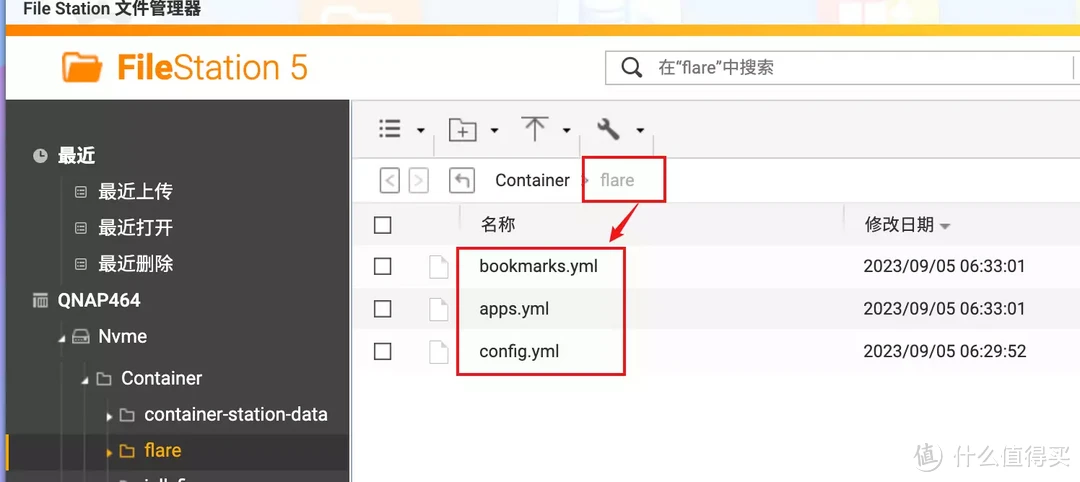
Task: Click the list icon beside 最近删除
Action: click(x=81, y=264)
